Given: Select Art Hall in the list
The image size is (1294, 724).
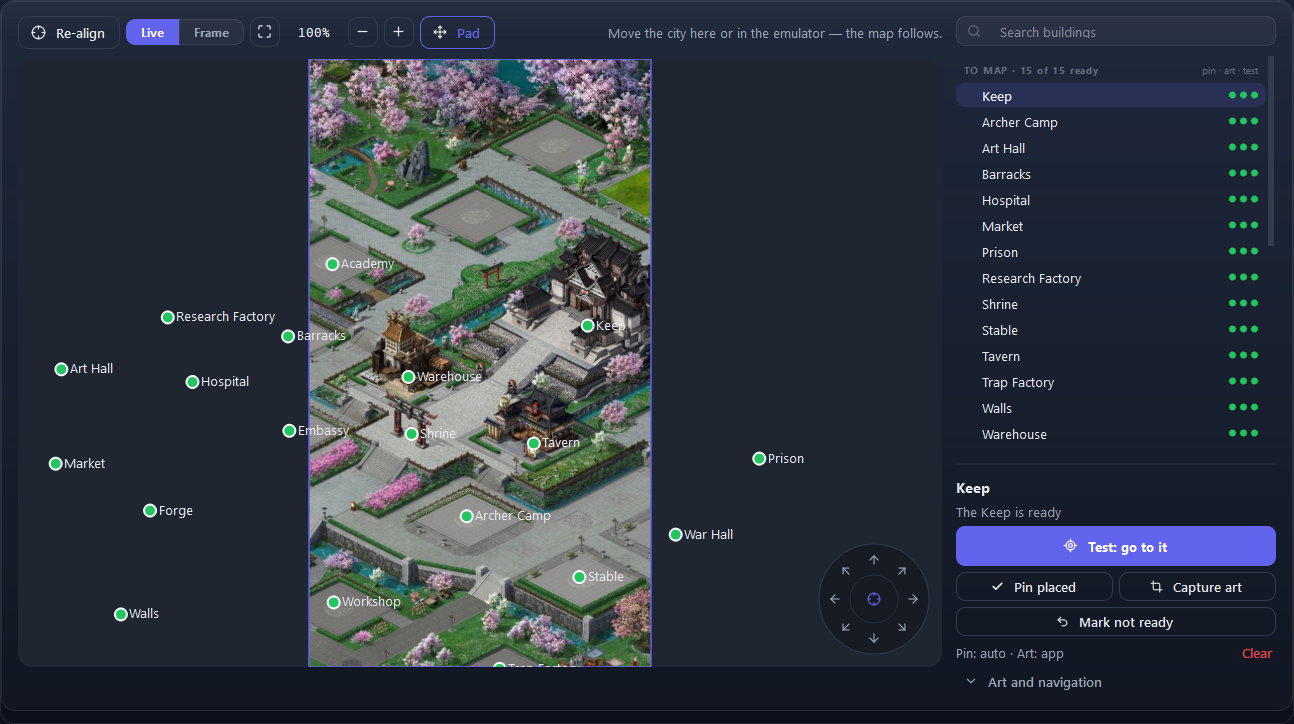Looking at the screenshot, I should point(1111,148).
